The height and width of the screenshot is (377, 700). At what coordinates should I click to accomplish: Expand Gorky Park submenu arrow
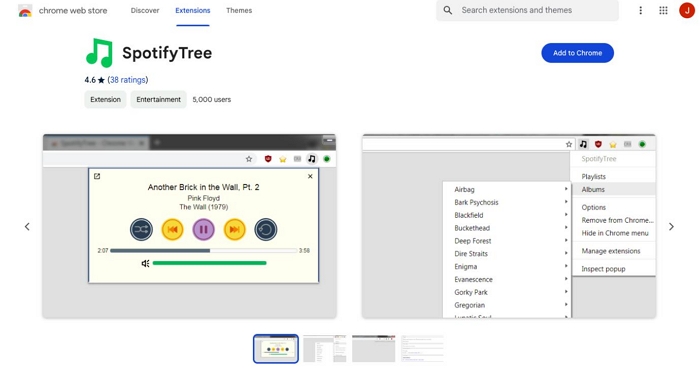pyautogui.click(x=566, y=292)
